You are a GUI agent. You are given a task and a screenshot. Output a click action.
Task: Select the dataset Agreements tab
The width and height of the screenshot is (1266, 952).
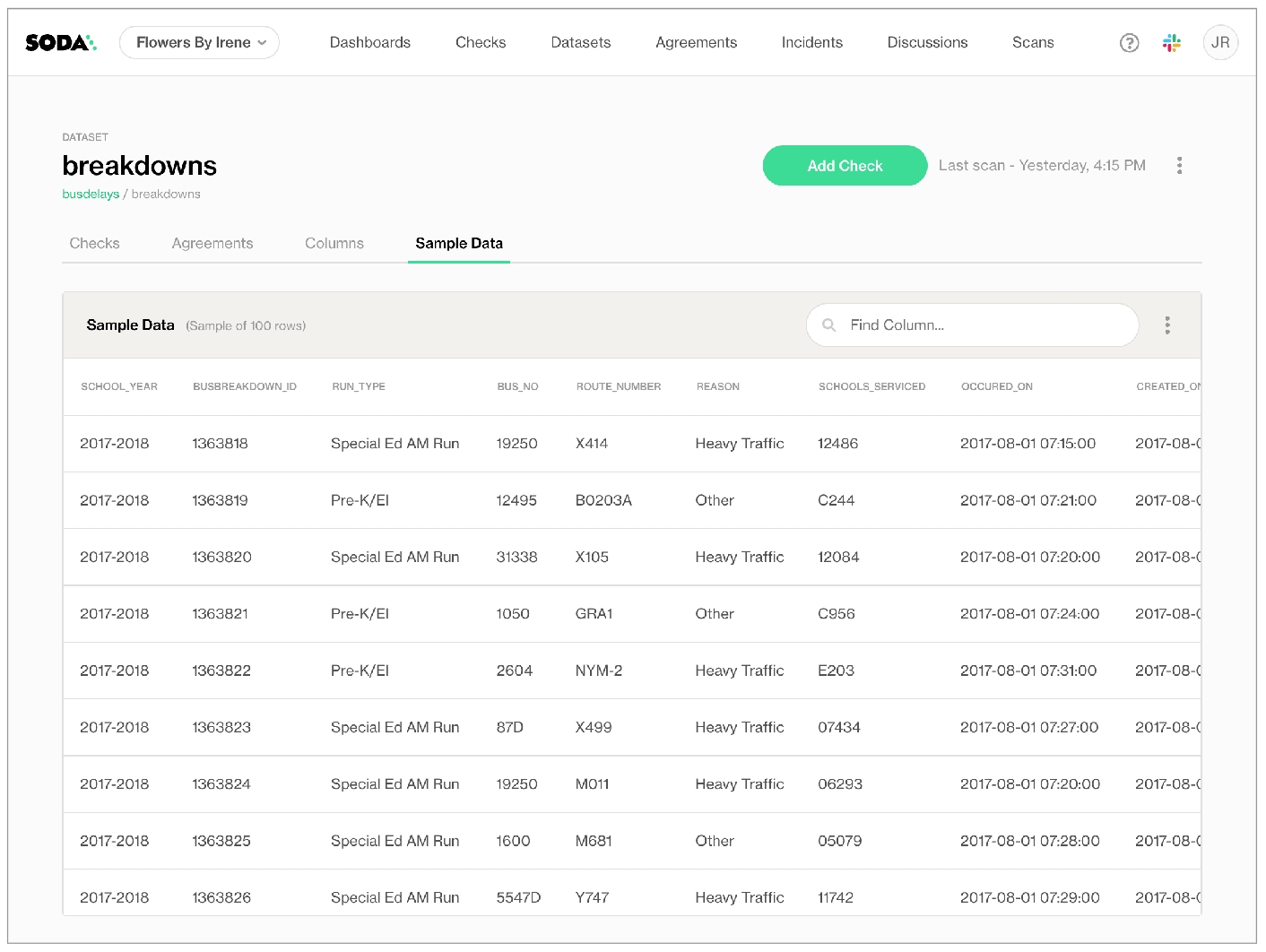[212, 243]
